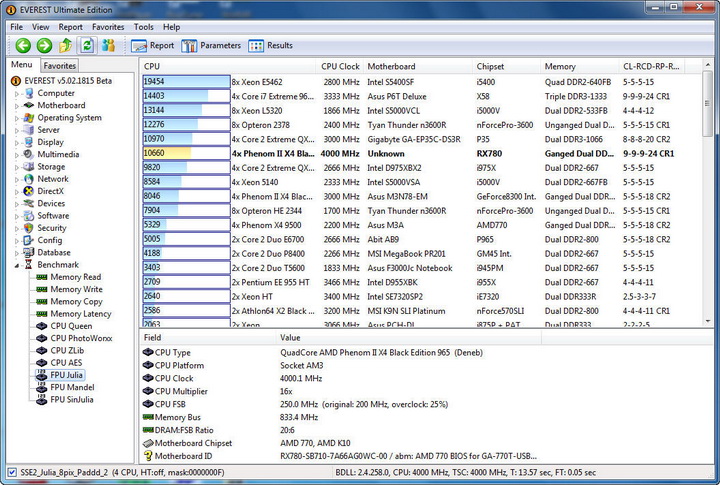Viewport: 720px width, 485px height.
Task: Open the View menu
Action: (x=40, y=27)
